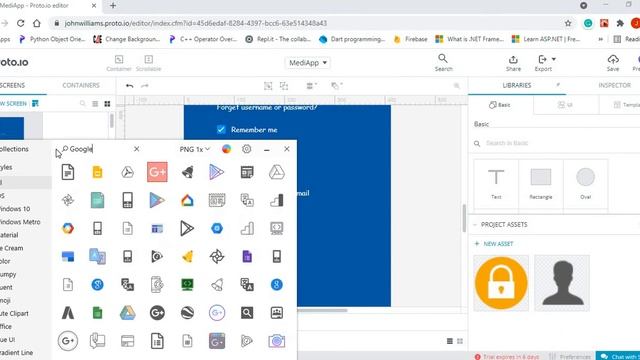Open the Firebase bookmark
640x360 pixels.
pyautogui.click(x=411, y=39)
